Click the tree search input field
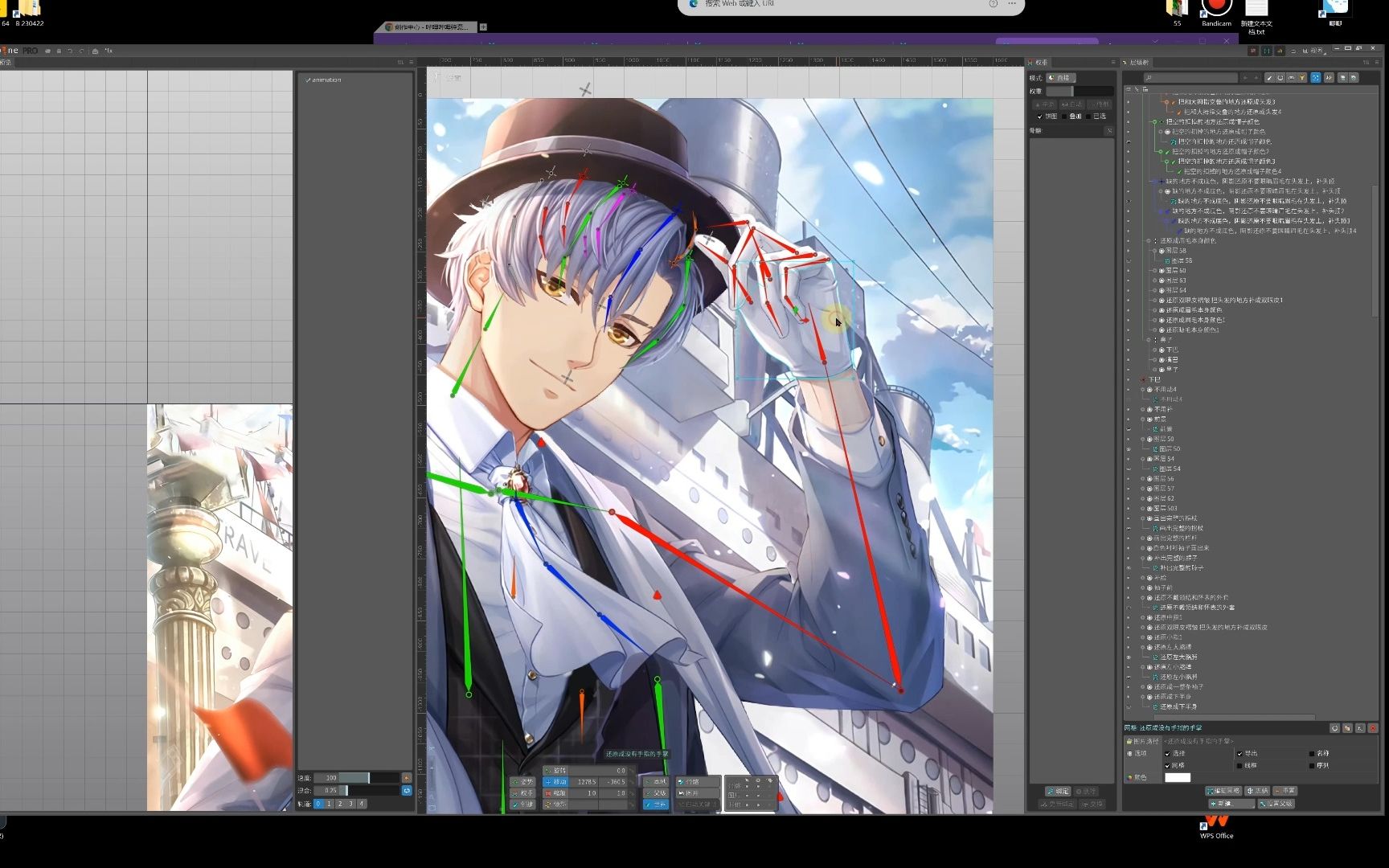 pyautogui.click(x=1191, y=78)
